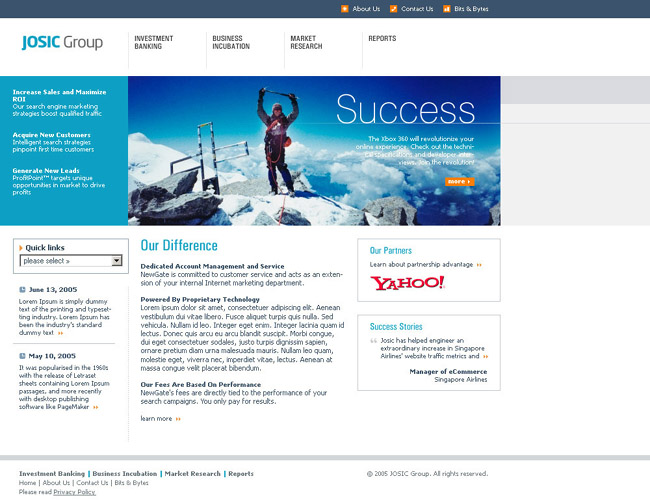650x500 pixels.
Task: Open the Privacy Policy link in footer
Action: pos(74,492)
